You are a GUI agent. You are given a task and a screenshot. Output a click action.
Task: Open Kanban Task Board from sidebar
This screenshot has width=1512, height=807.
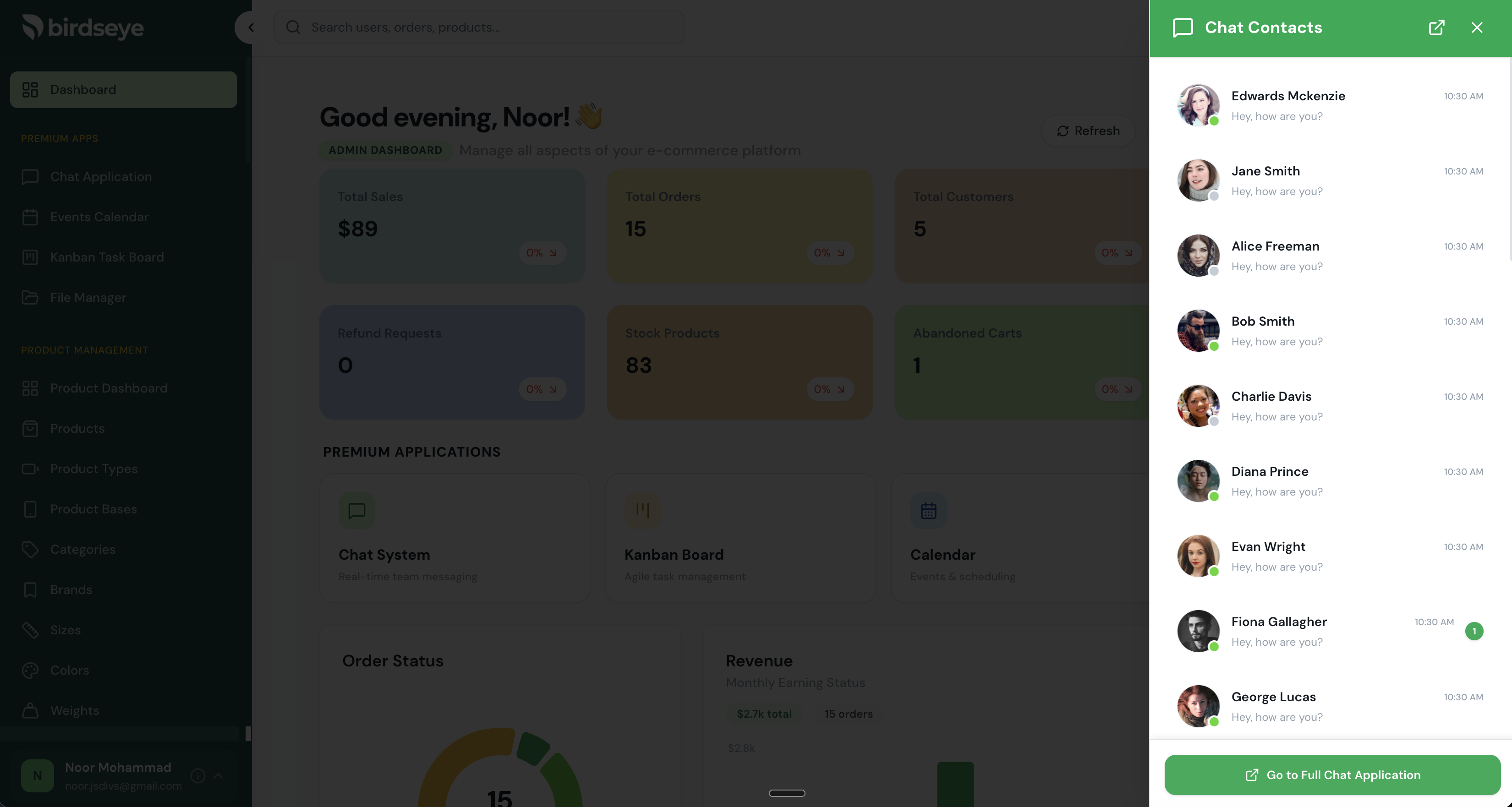[x=124, y=257]
